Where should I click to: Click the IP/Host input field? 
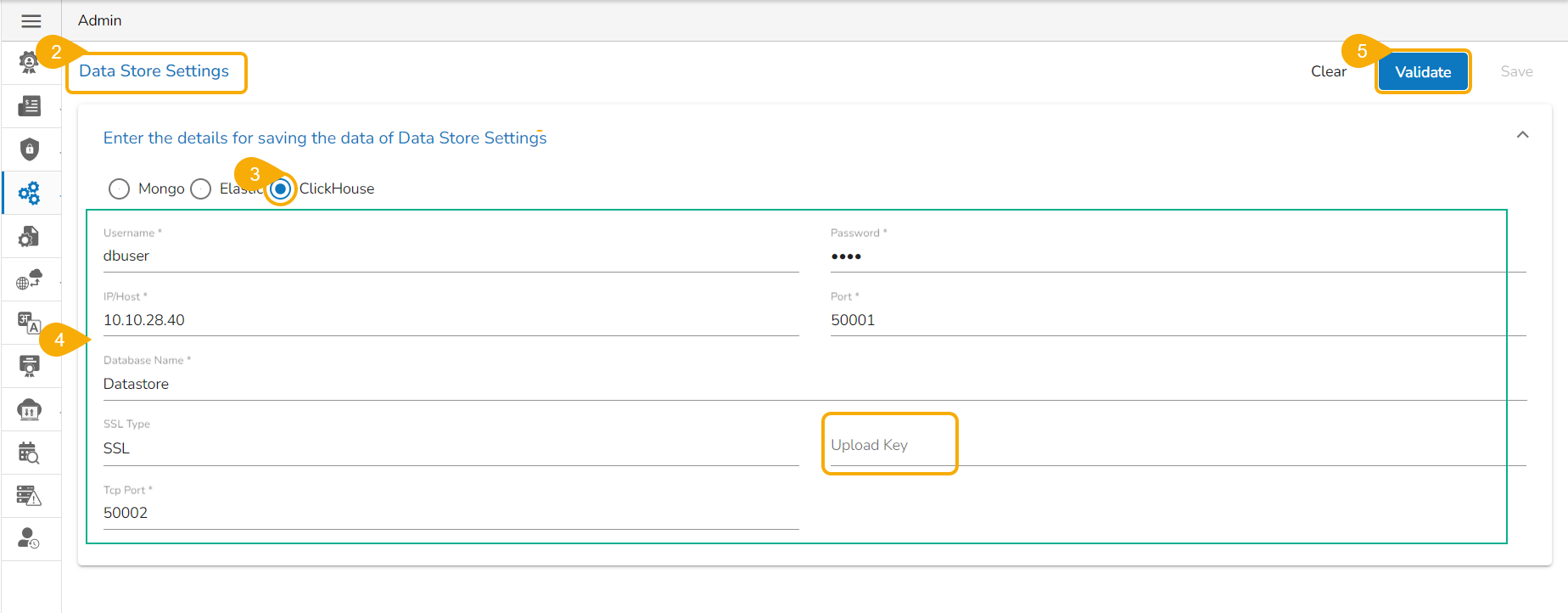pos(450,320)
